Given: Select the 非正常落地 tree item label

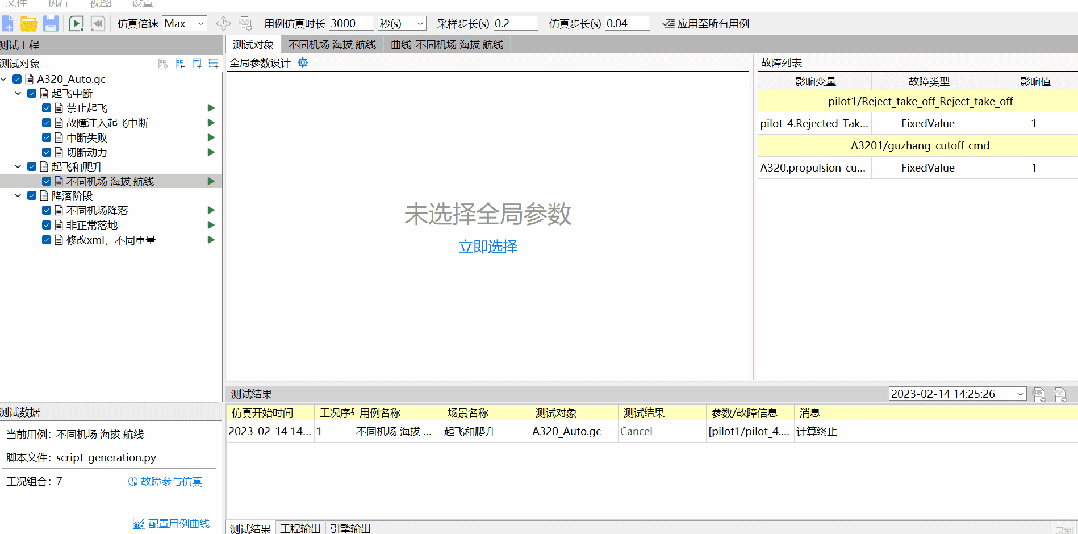Looking at the screenshot, I should click(91, 225).
